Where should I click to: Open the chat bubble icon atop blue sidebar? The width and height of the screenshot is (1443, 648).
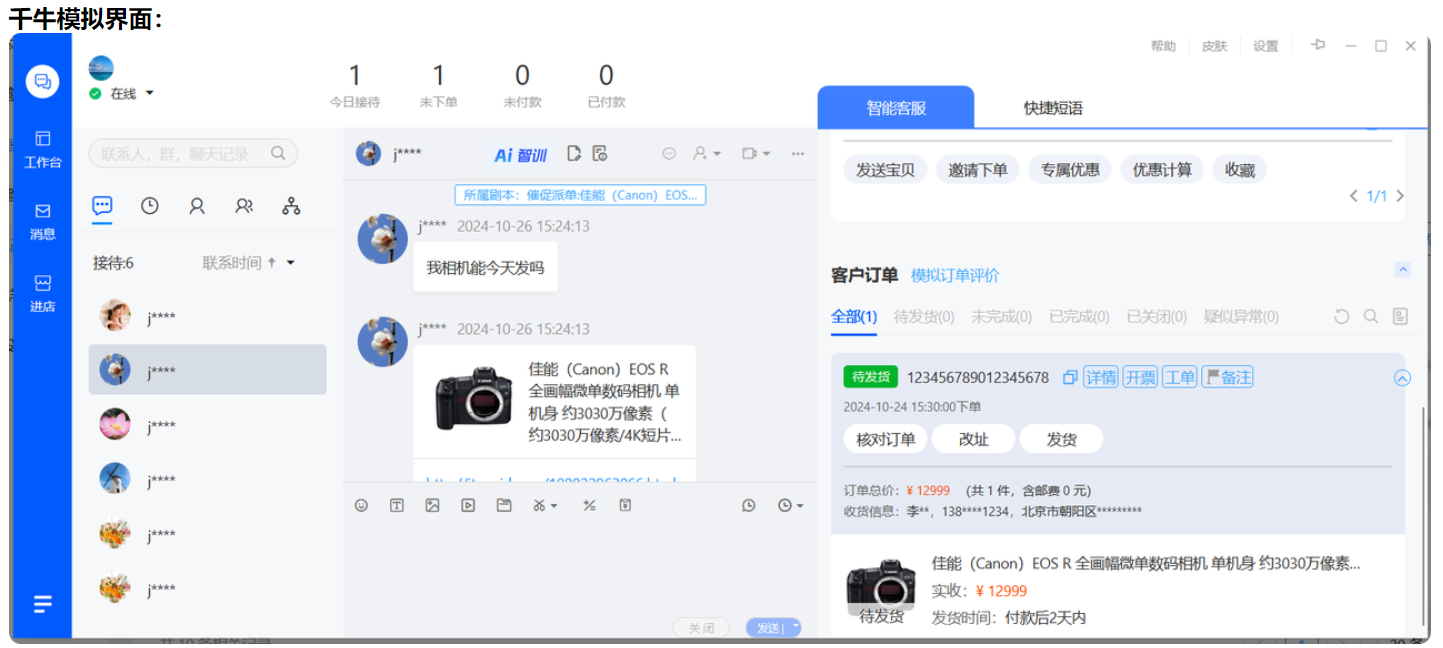point(42,81)
